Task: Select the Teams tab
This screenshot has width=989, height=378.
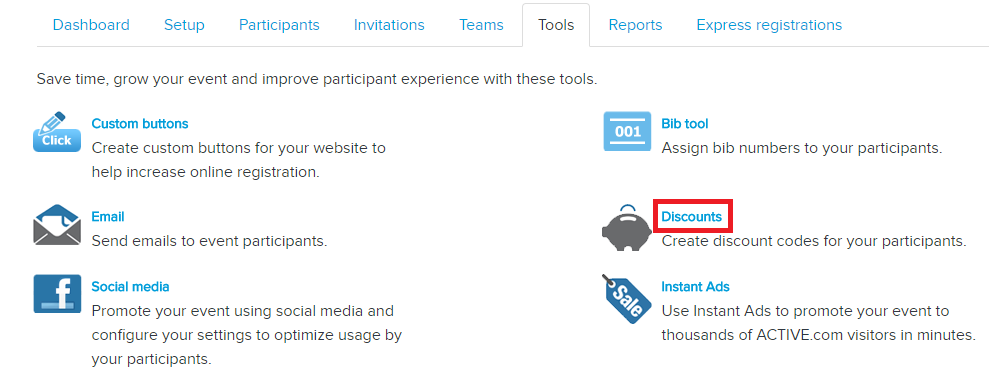Action: [x=481, y=25]
